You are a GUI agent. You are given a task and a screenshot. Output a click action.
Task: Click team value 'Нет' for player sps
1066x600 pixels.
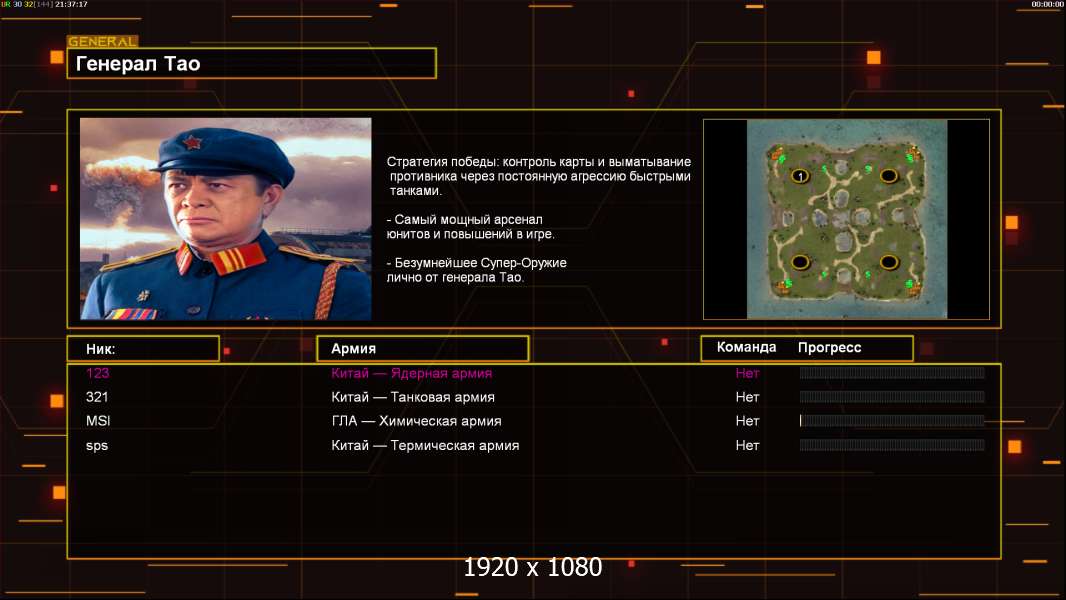[x=747, y=446]
